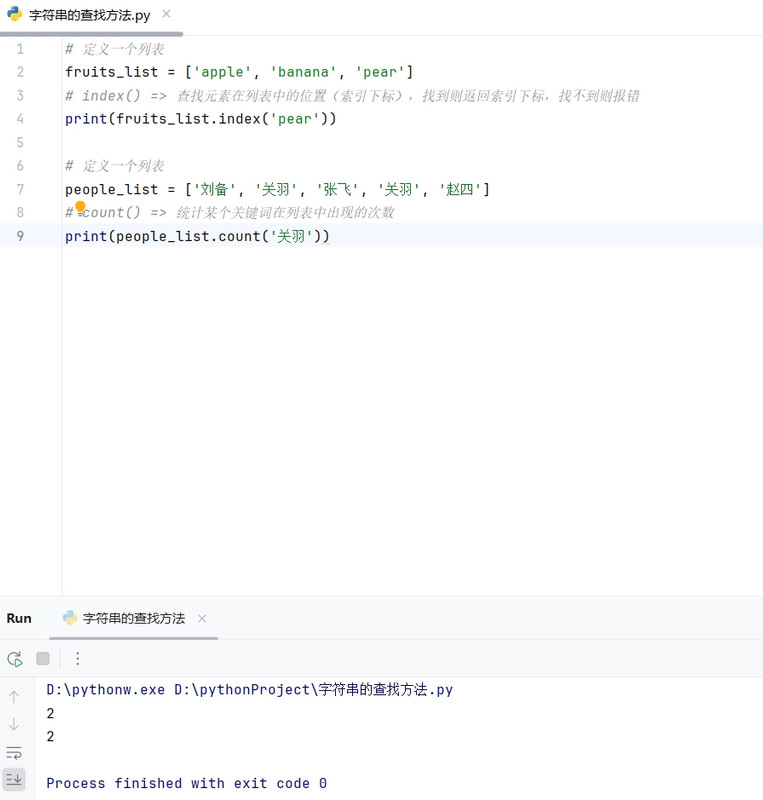This screenshot has height=800, width=763.
Task: Close the 字符串的查找方法.py editor tab
Action: point(166,14)
